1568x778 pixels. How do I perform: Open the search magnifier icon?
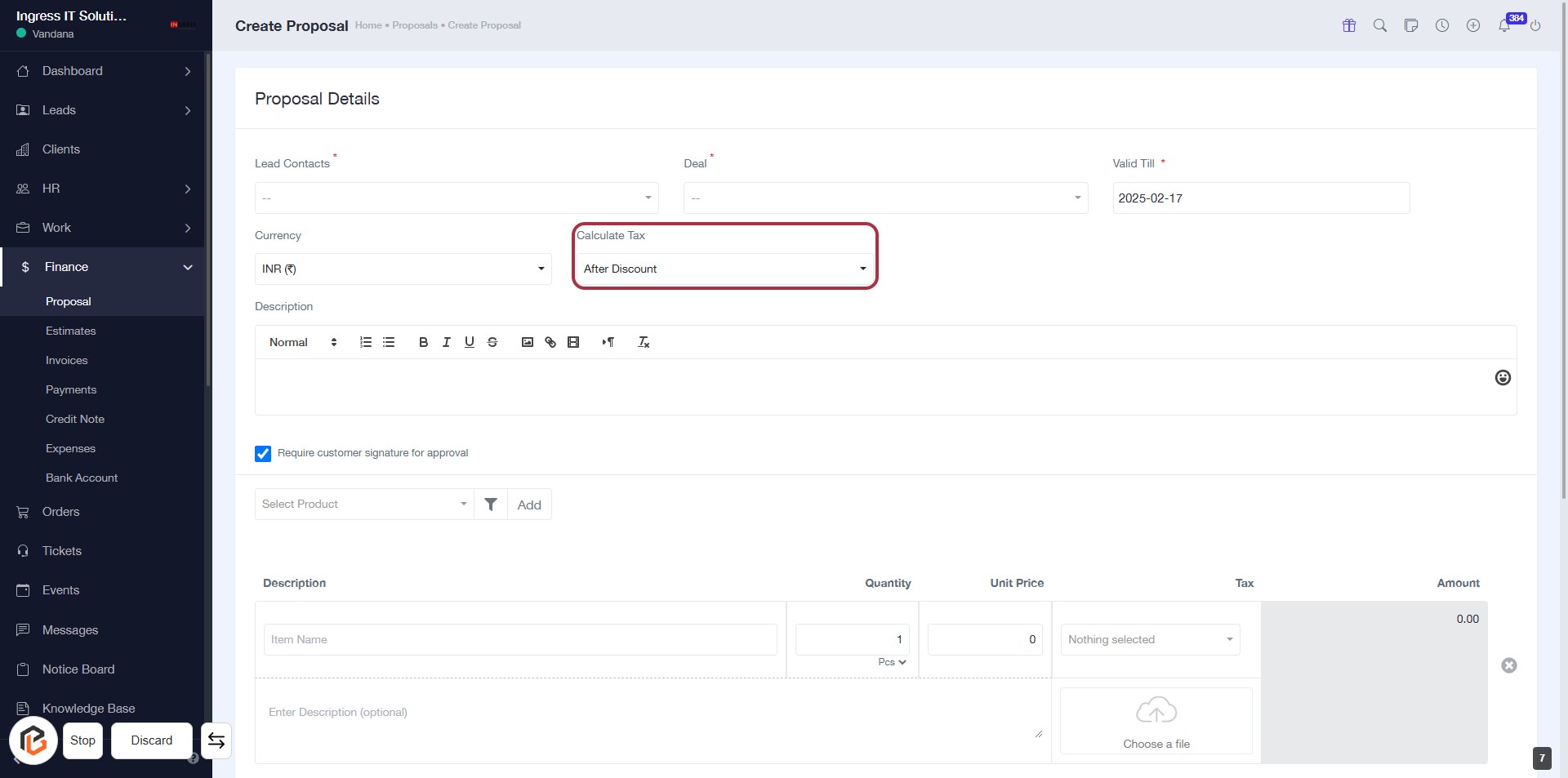[x=1379, y=25]
